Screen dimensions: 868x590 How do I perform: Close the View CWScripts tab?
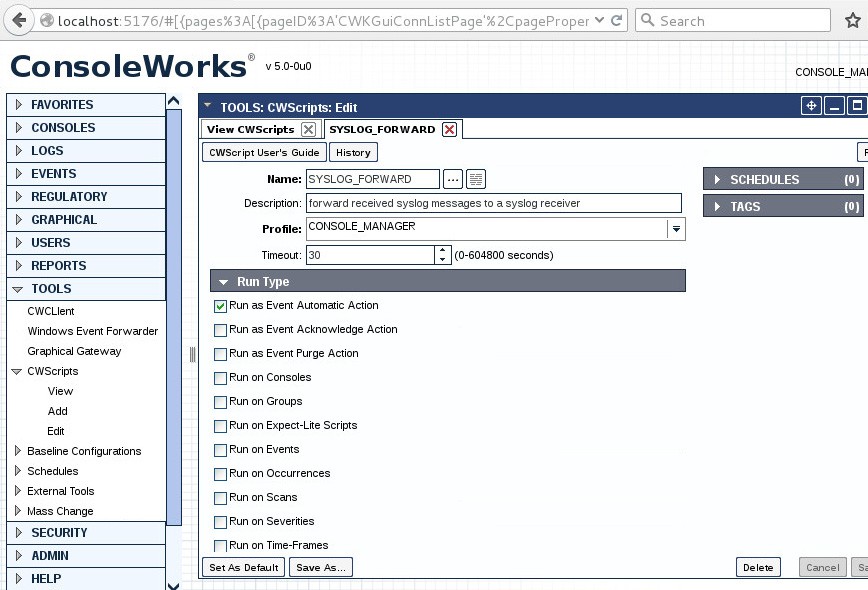click(x=308, y=130)
